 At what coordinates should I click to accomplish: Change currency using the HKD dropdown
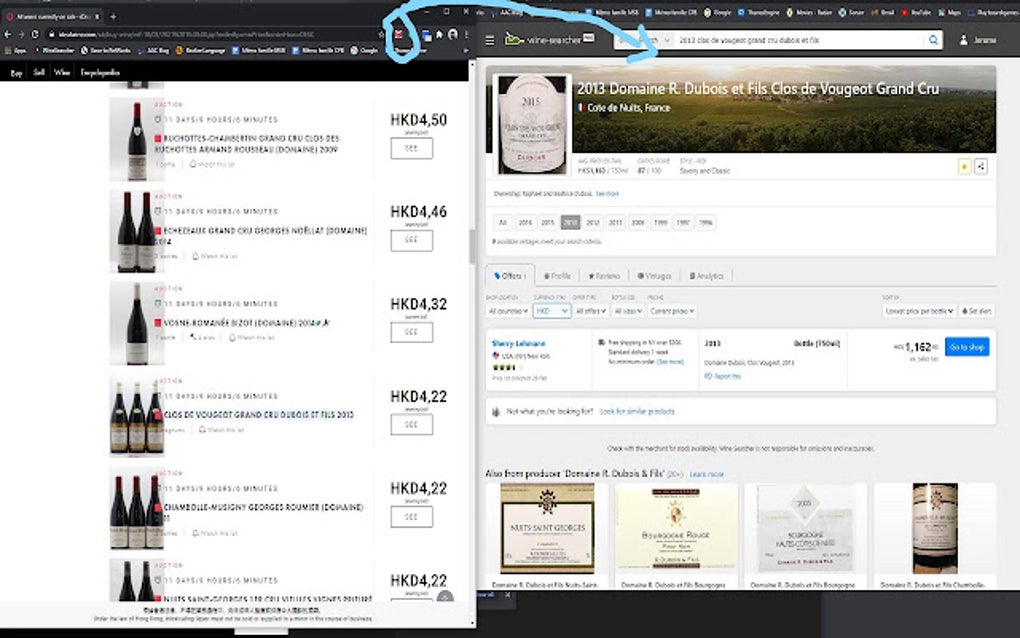point(551,311)
